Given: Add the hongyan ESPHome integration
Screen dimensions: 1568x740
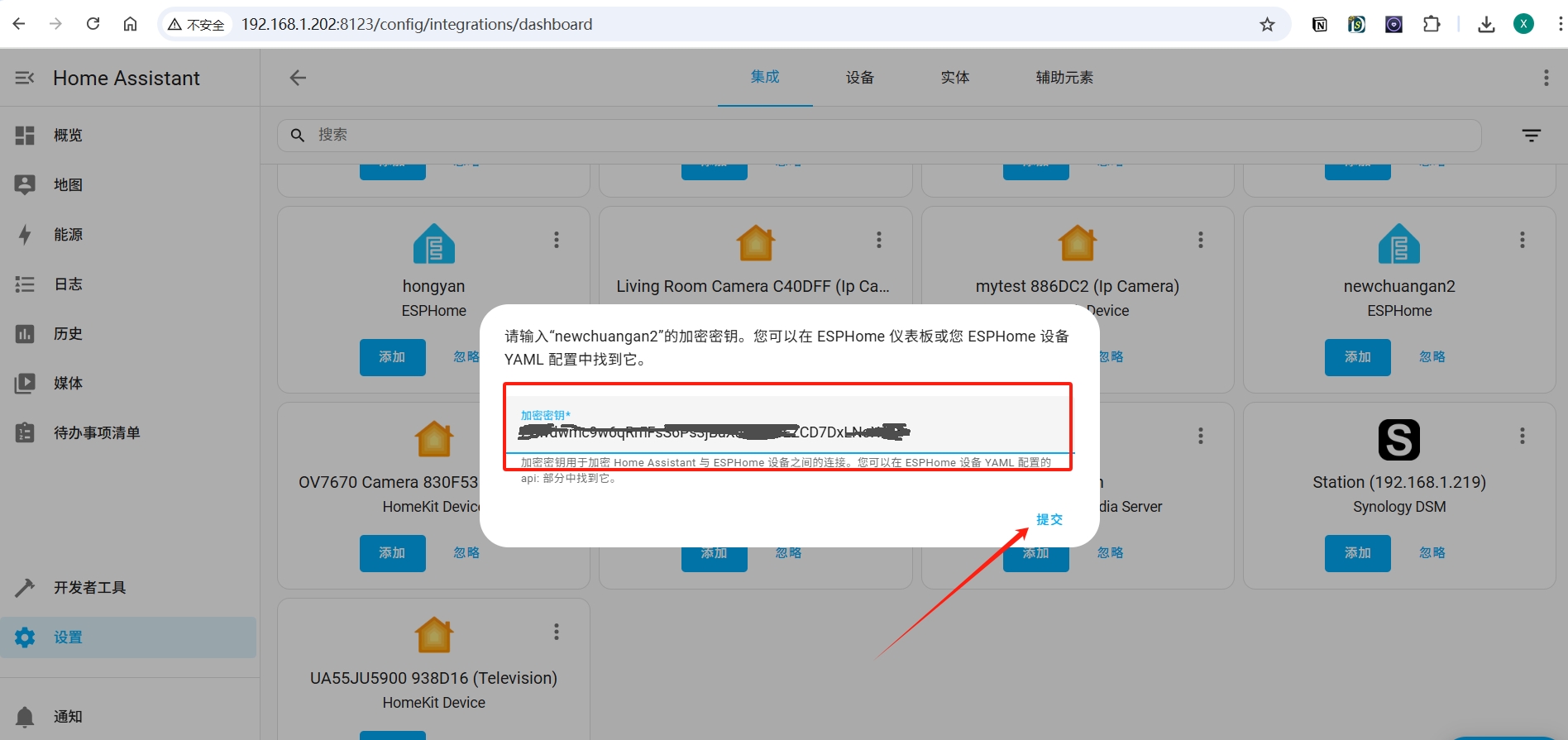Looking at the screenshot, I should [x=393, y=357].
